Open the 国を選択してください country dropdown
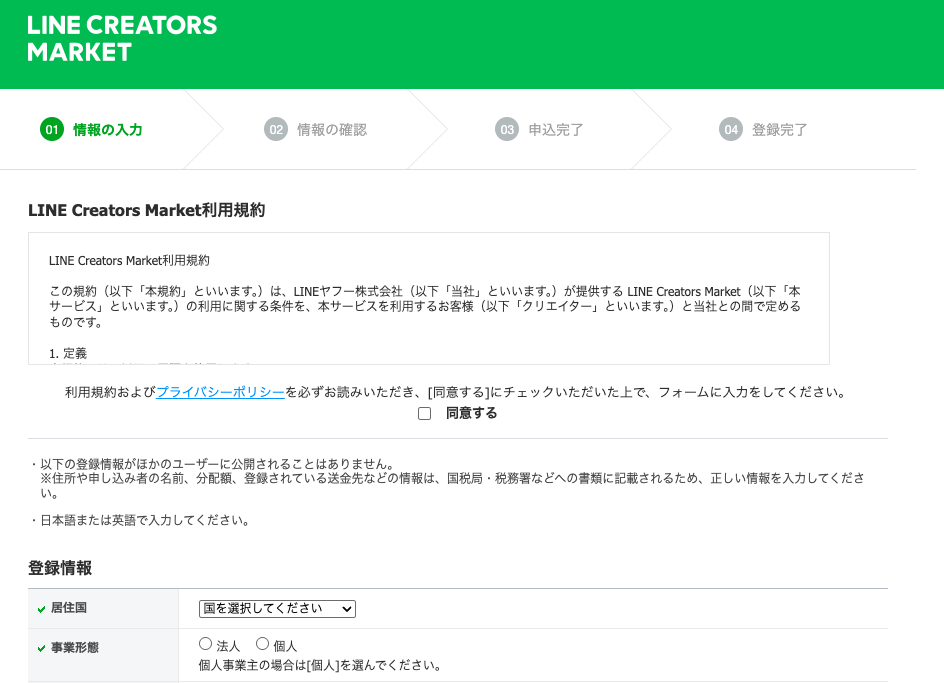Image resolution: width=944 pixels, height=683 pixels. click(x=277, y=608)
